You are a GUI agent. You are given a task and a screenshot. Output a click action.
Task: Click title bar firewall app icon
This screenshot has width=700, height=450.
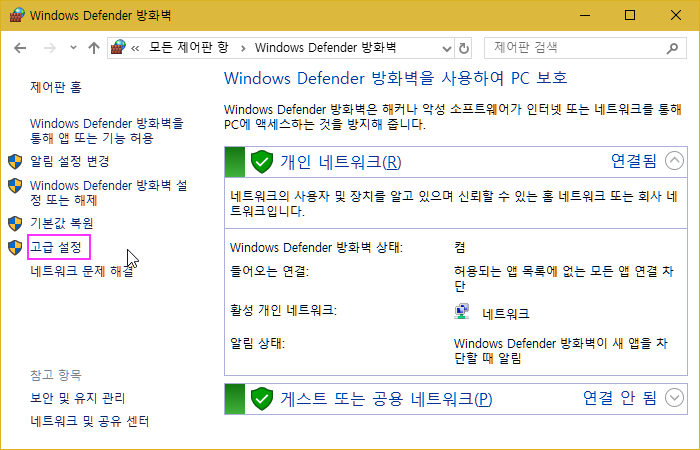click(17, 16)
